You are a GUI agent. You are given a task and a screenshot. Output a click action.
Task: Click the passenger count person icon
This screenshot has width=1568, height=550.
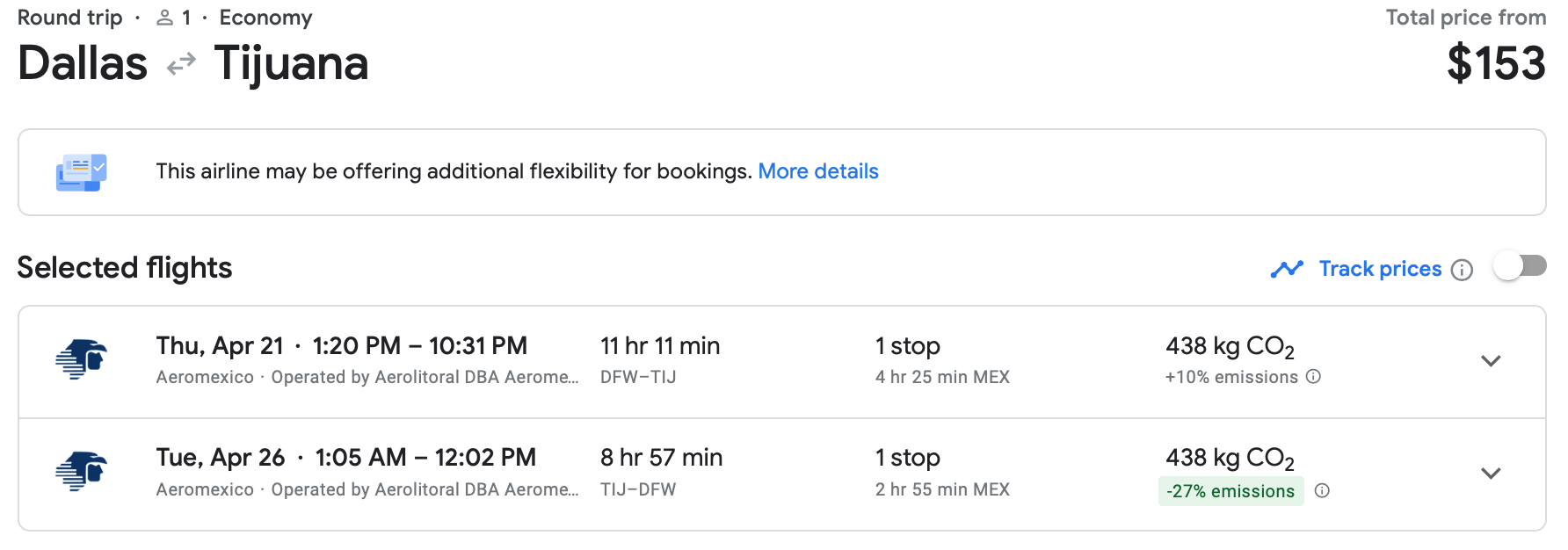coord(164,18)
